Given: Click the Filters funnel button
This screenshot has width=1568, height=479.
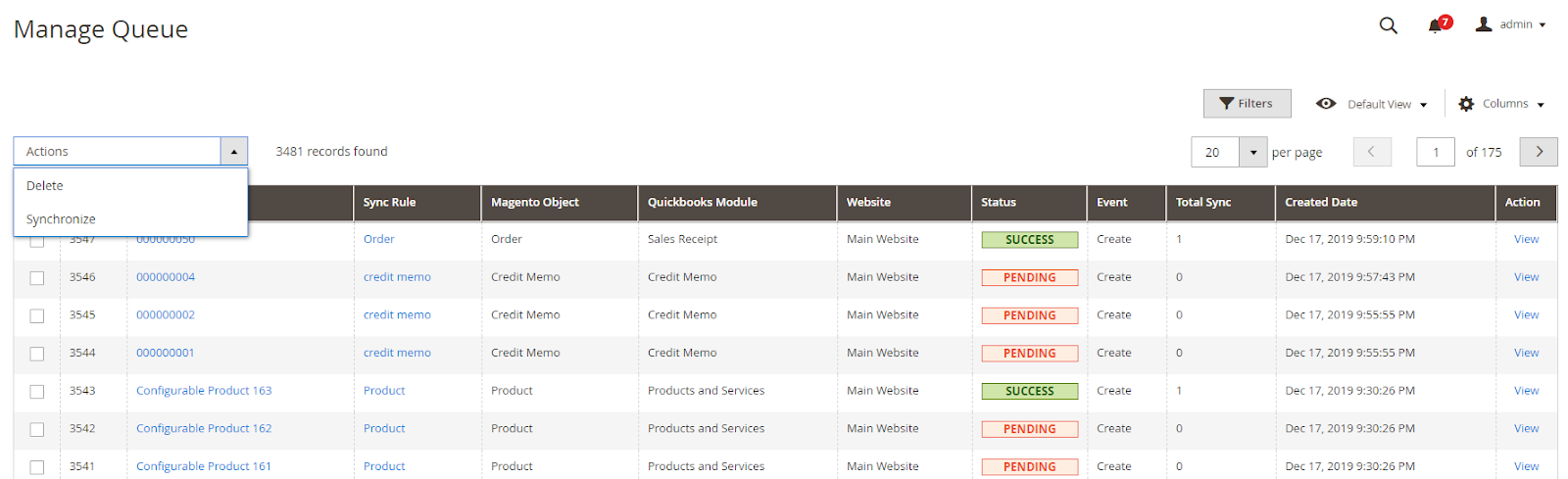Looking at the screenshot, I should (x=1247, y=104).
